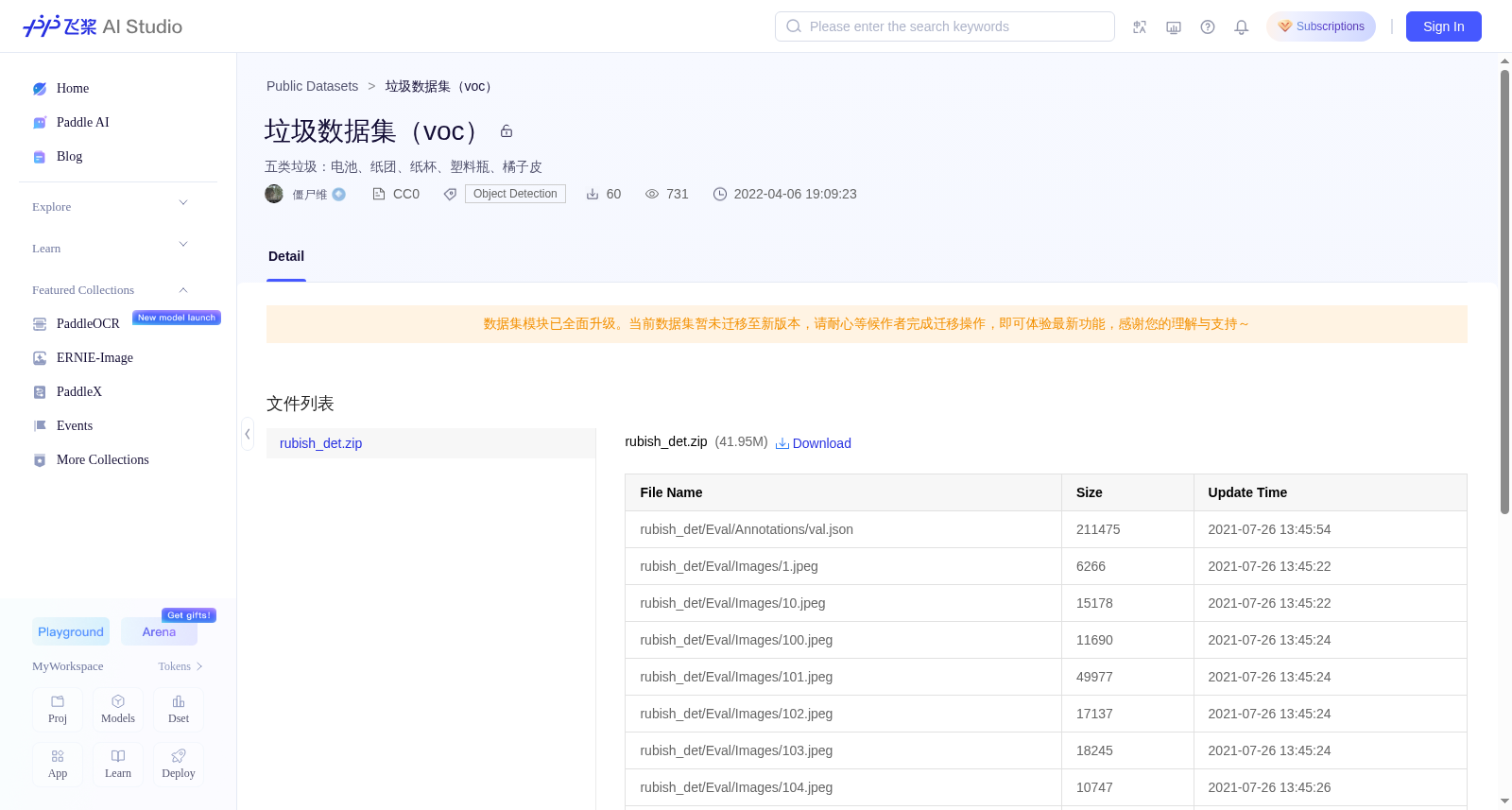Click rubish_det/Eval/Images/104.jpeg file name

[736, 787]
